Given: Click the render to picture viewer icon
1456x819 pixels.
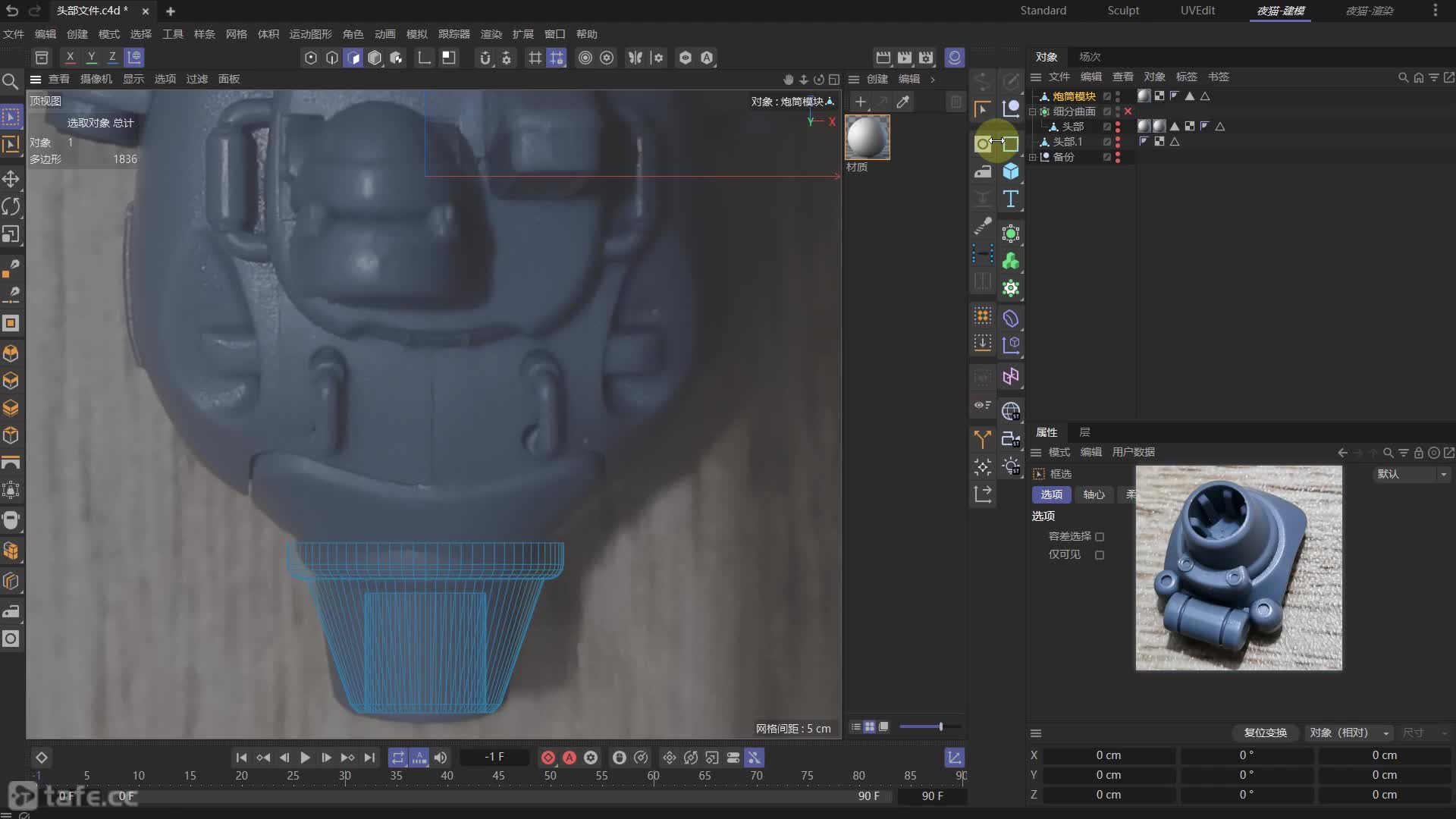Looking at the screenshot, I should 905,58.
